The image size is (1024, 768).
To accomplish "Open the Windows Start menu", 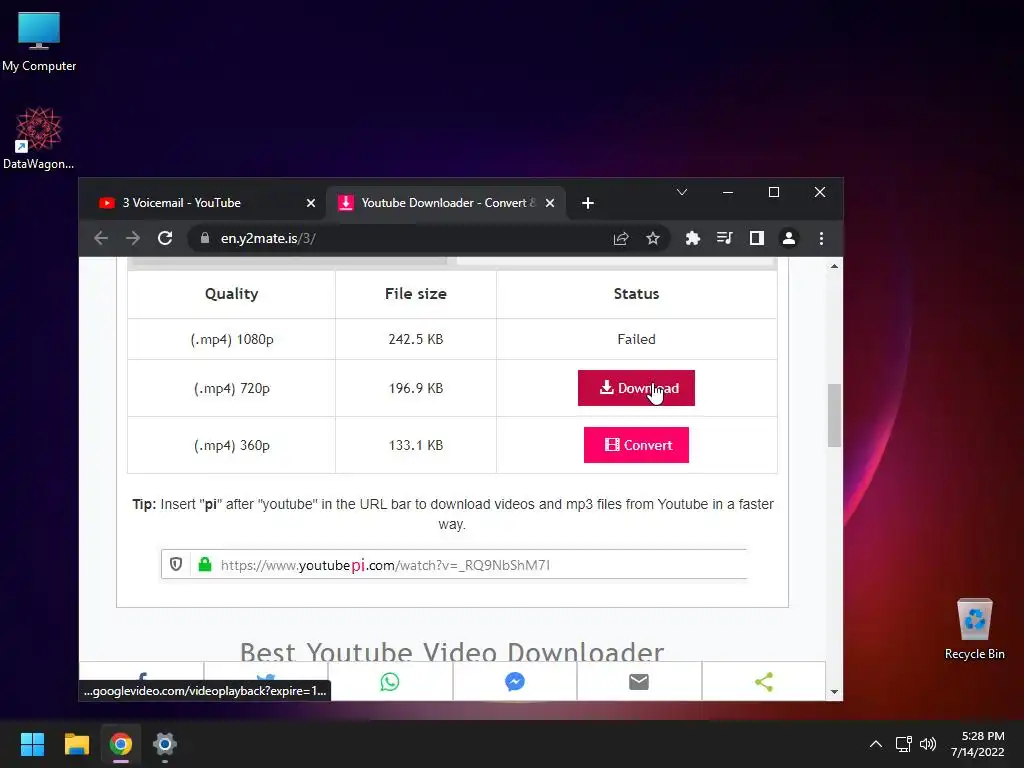I will click(32, 744).
